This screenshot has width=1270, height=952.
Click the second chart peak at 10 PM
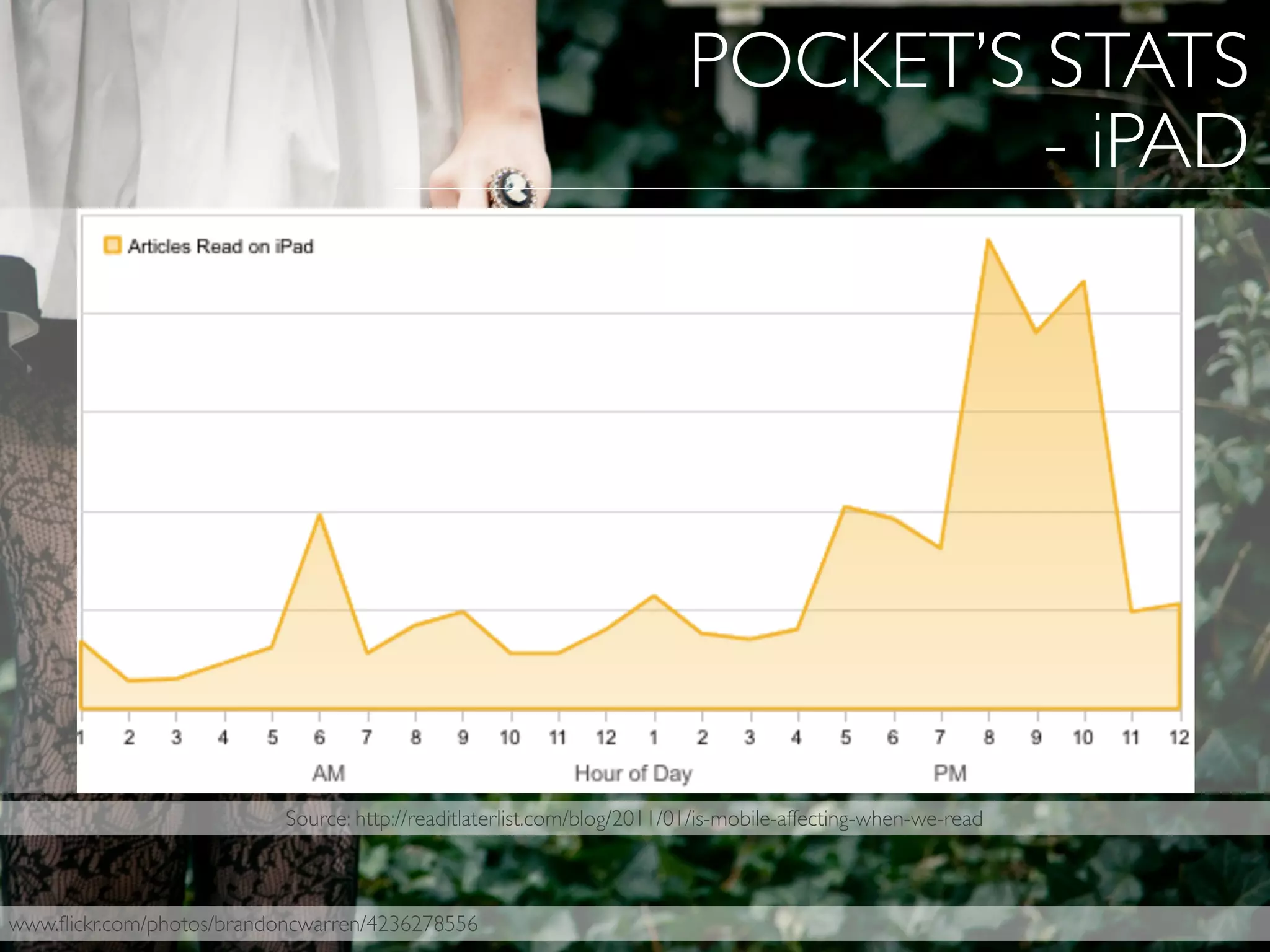1083,281
